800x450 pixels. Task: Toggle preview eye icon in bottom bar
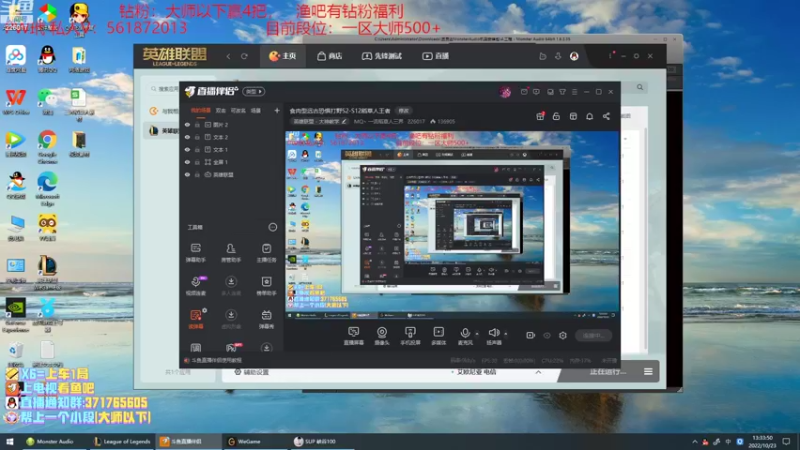[546, 335]
